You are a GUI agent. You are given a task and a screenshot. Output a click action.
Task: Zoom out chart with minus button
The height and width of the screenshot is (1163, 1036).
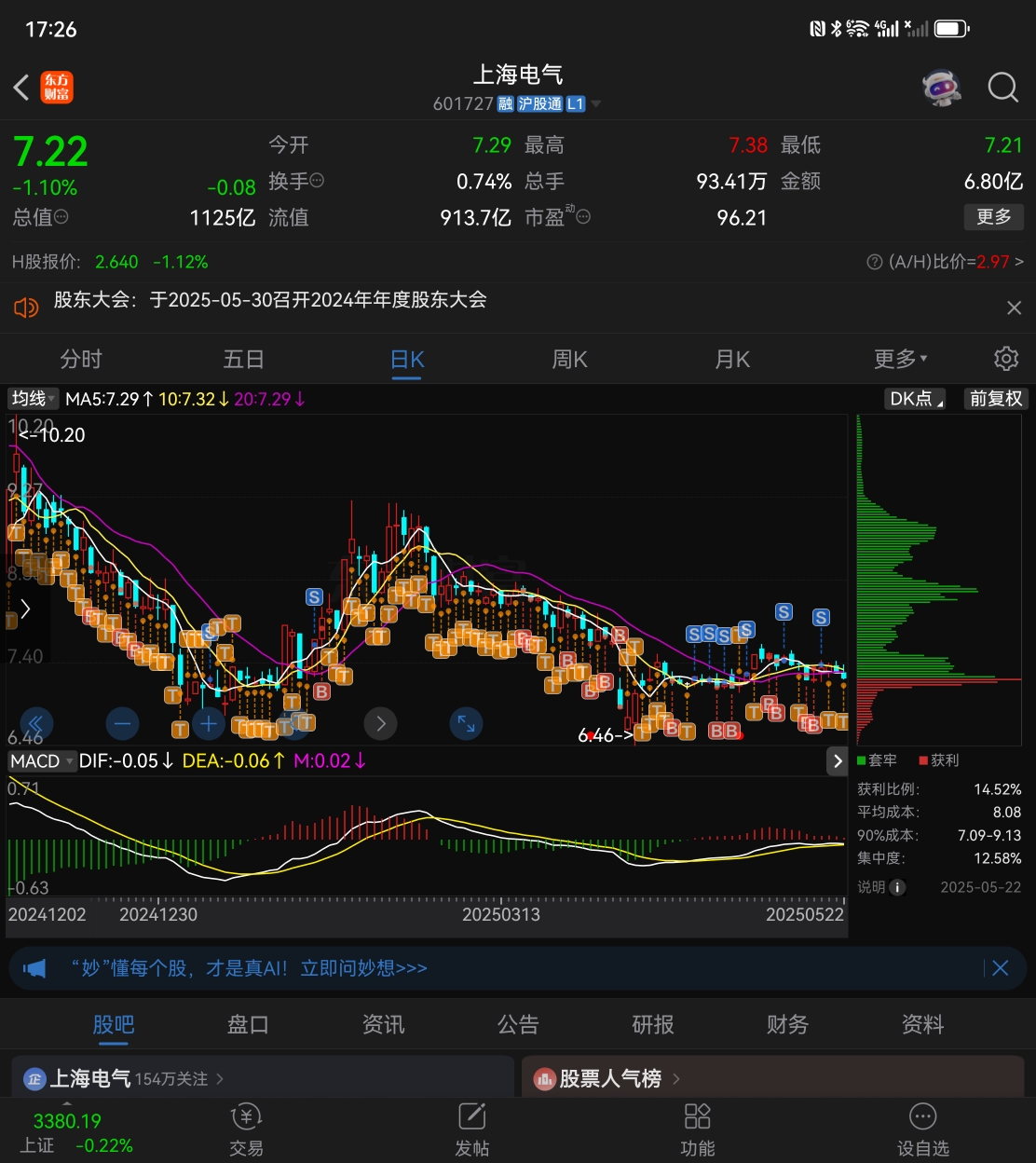(122, 723)
